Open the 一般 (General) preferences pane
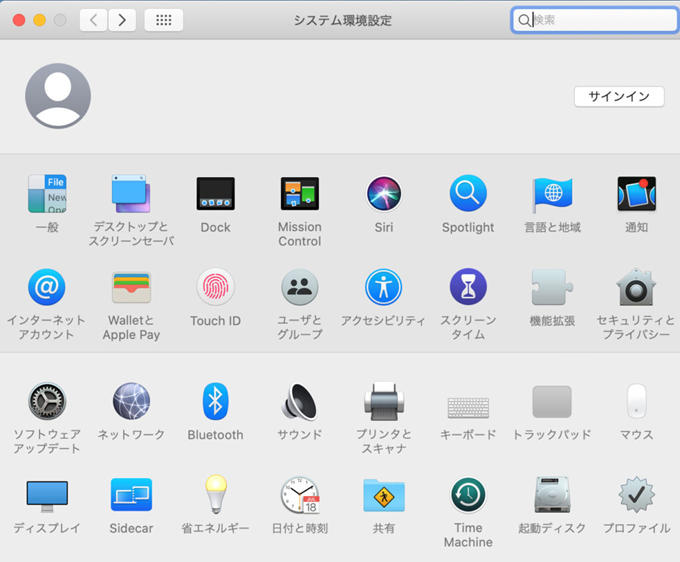 click(x=47, y=194)
